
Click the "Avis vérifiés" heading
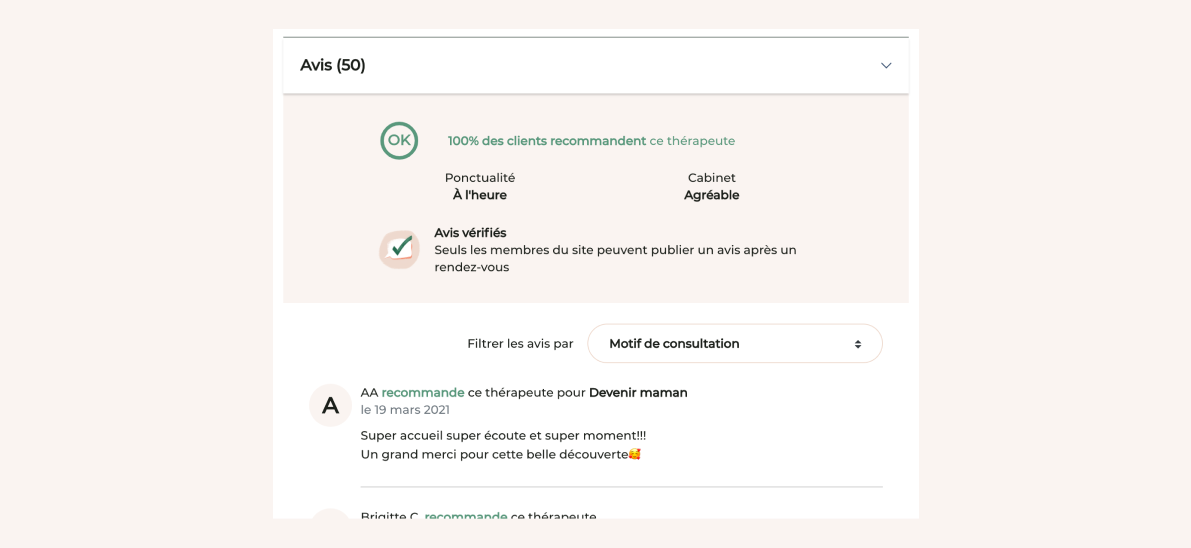[470, 233]
